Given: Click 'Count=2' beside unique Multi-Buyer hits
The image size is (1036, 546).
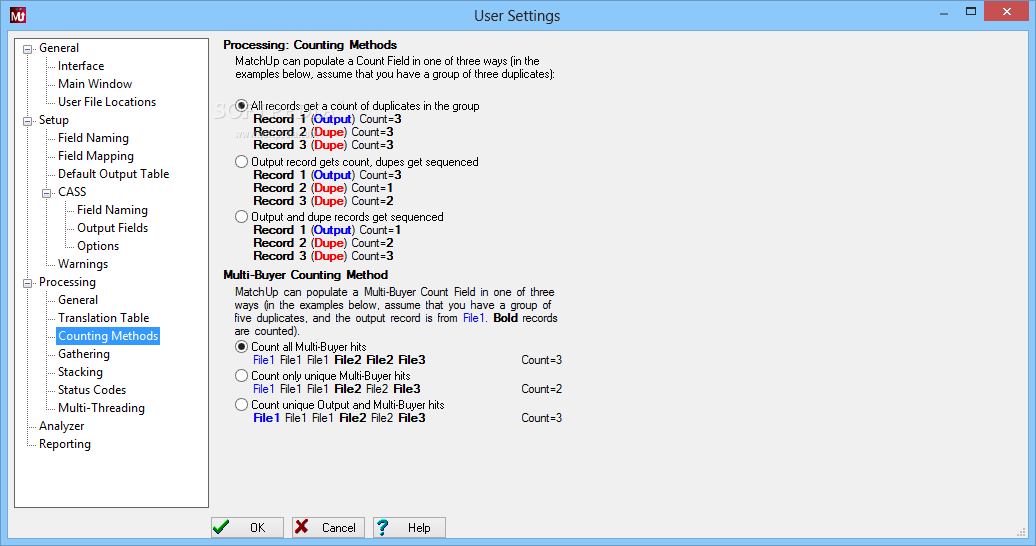Looking at the screenshot, I should point(541,389).
